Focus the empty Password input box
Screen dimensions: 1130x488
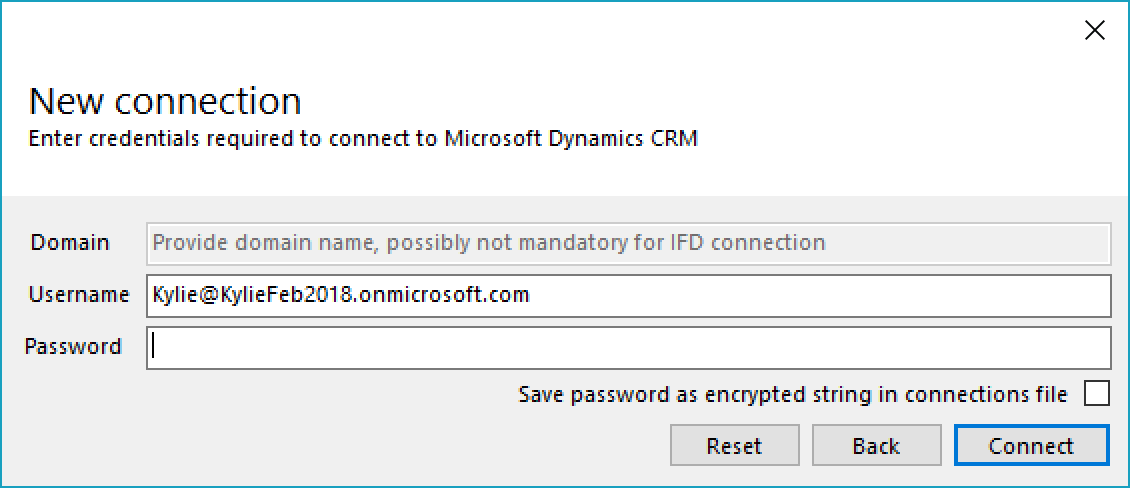(630, 347)
